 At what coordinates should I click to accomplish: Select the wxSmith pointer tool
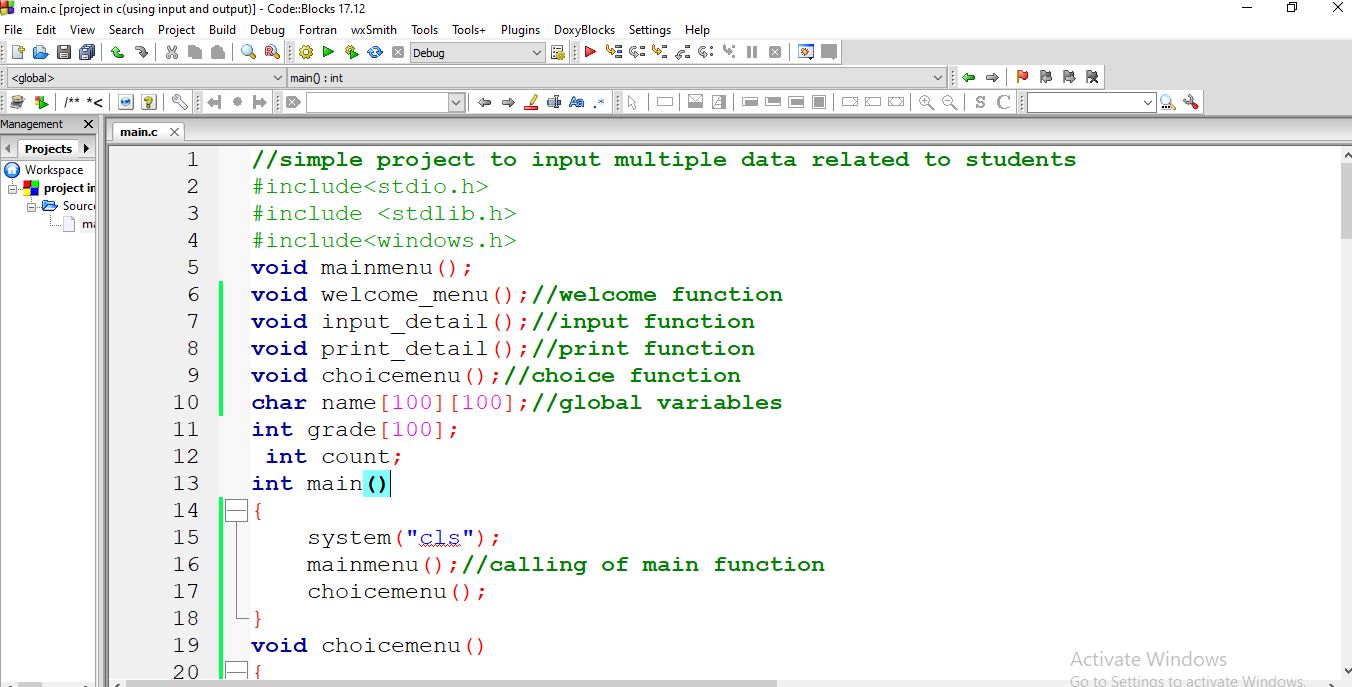click(x=634, y=101)
